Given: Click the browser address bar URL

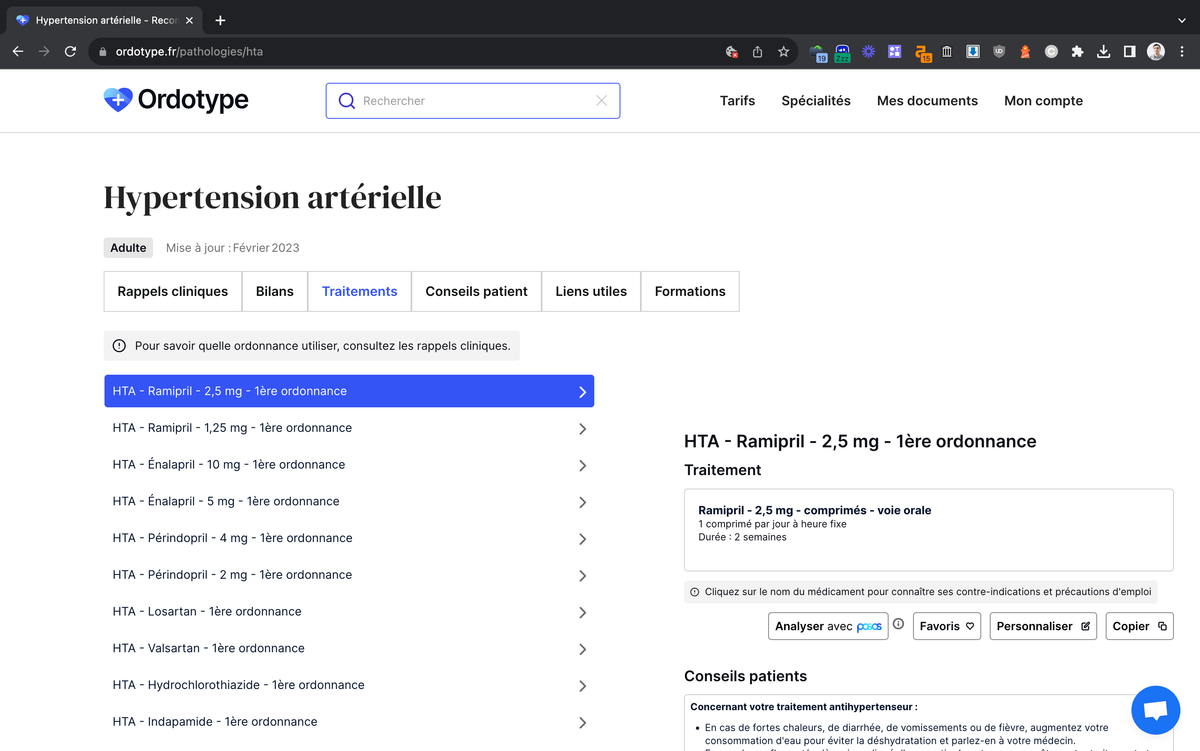Looking at the screenshot, I should coord(190,51).
